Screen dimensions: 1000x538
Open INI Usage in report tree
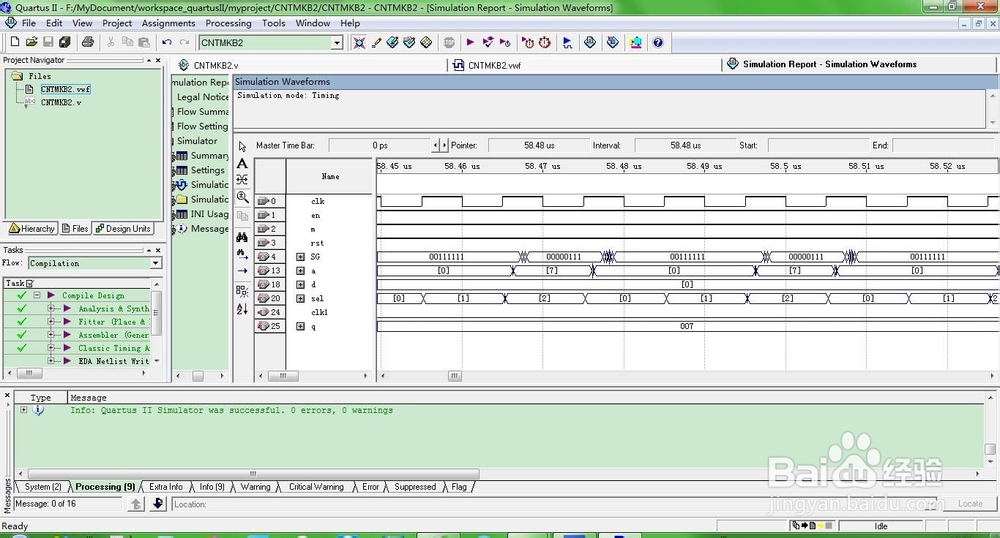pos(209,214)
